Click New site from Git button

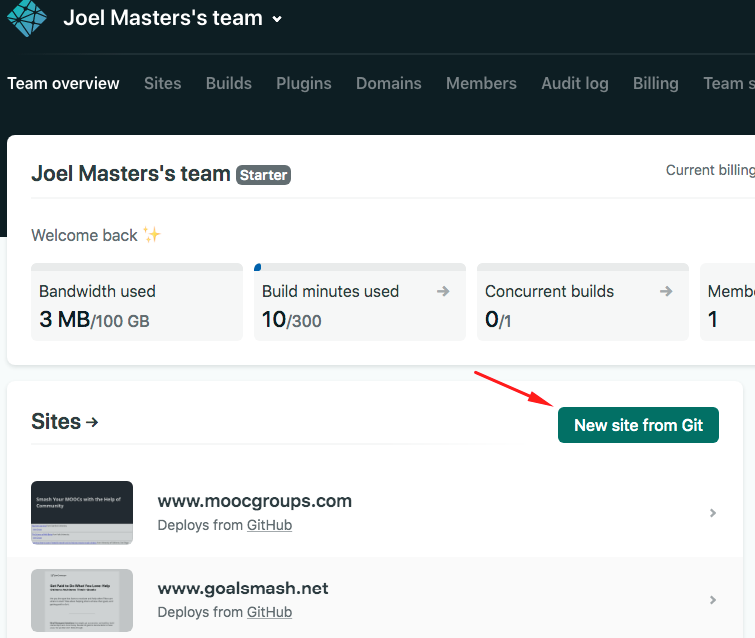638,425
